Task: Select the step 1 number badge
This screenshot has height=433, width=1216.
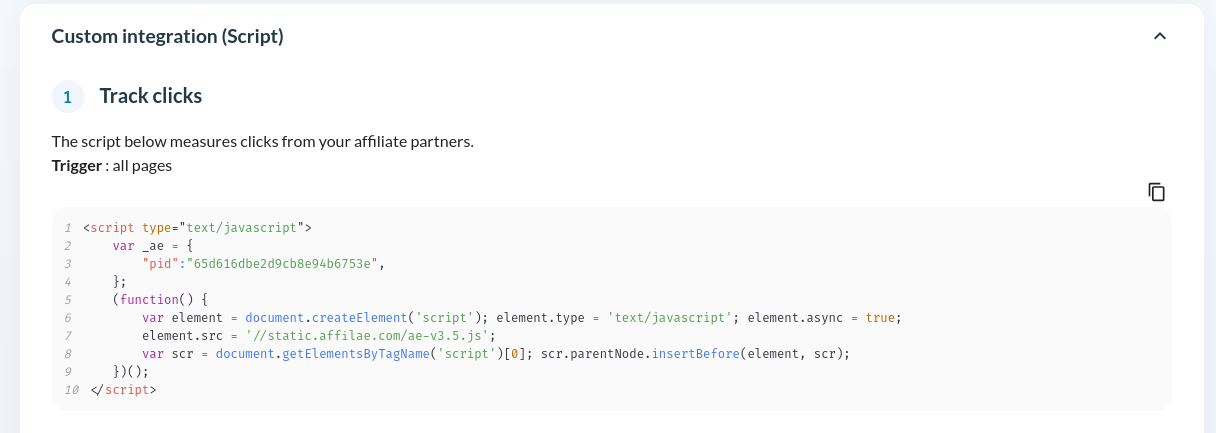Action: point(67,97)
